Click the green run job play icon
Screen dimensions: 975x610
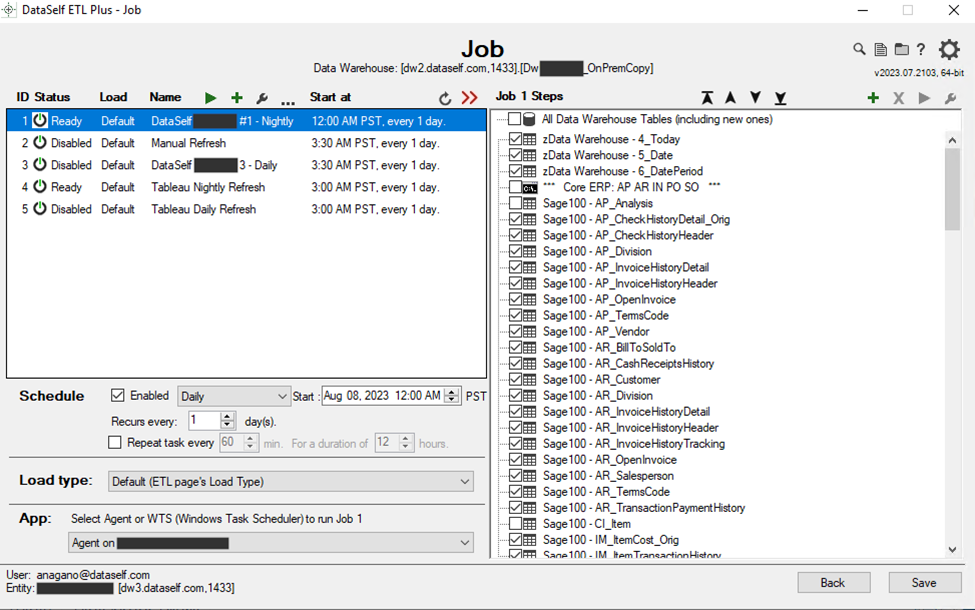pos(210,98)
